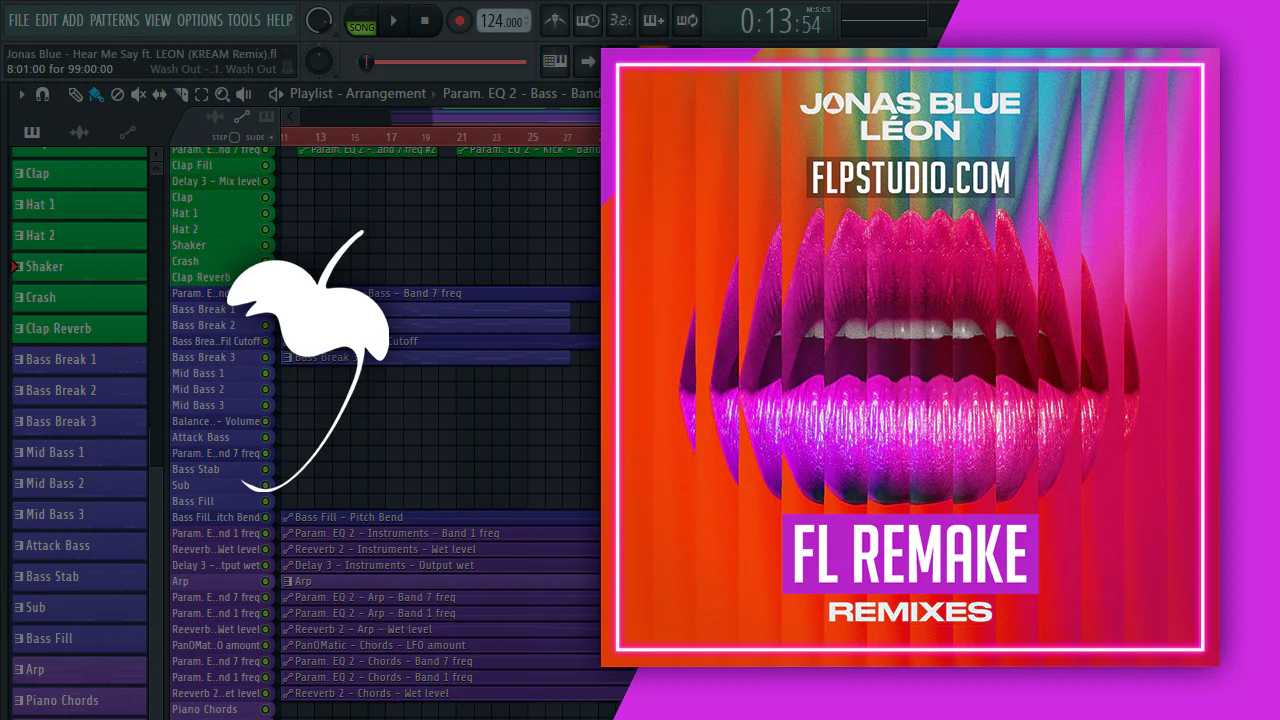Select the Mute tool
1280x720 pixels.
pyautogui.click(x=138, y=94)
